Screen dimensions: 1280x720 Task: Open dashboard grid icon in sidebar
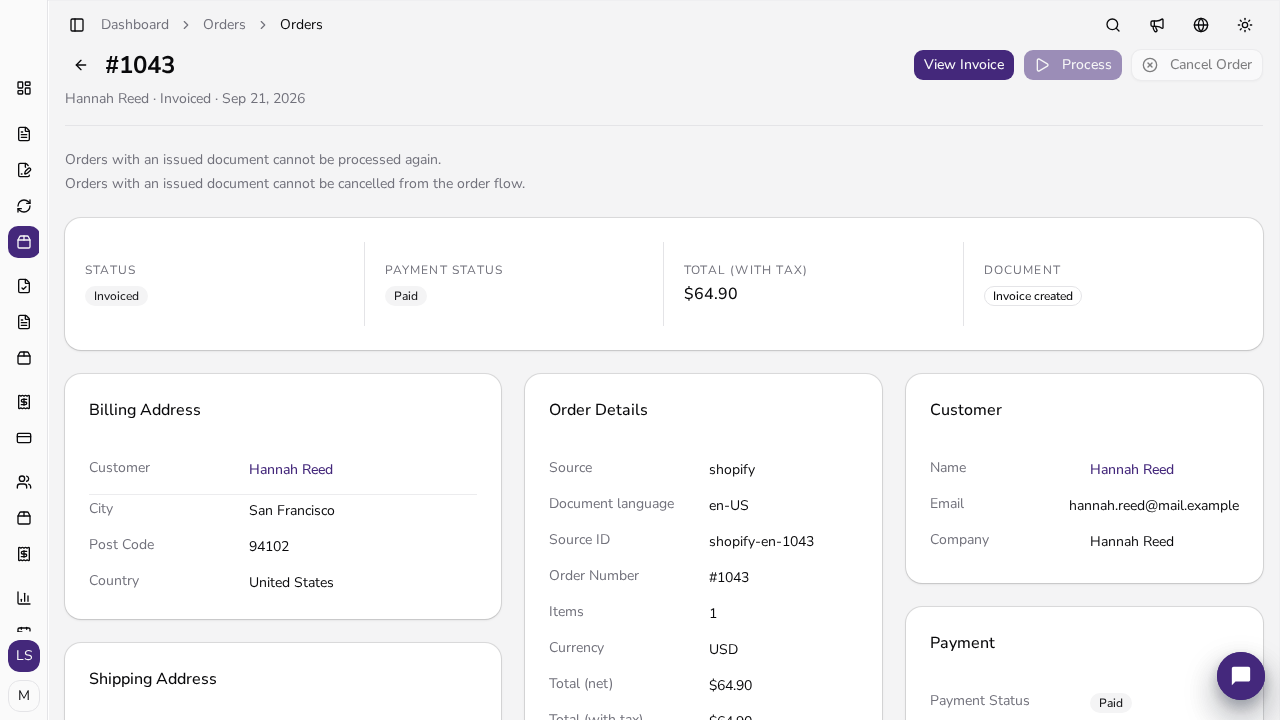[24, 88]
